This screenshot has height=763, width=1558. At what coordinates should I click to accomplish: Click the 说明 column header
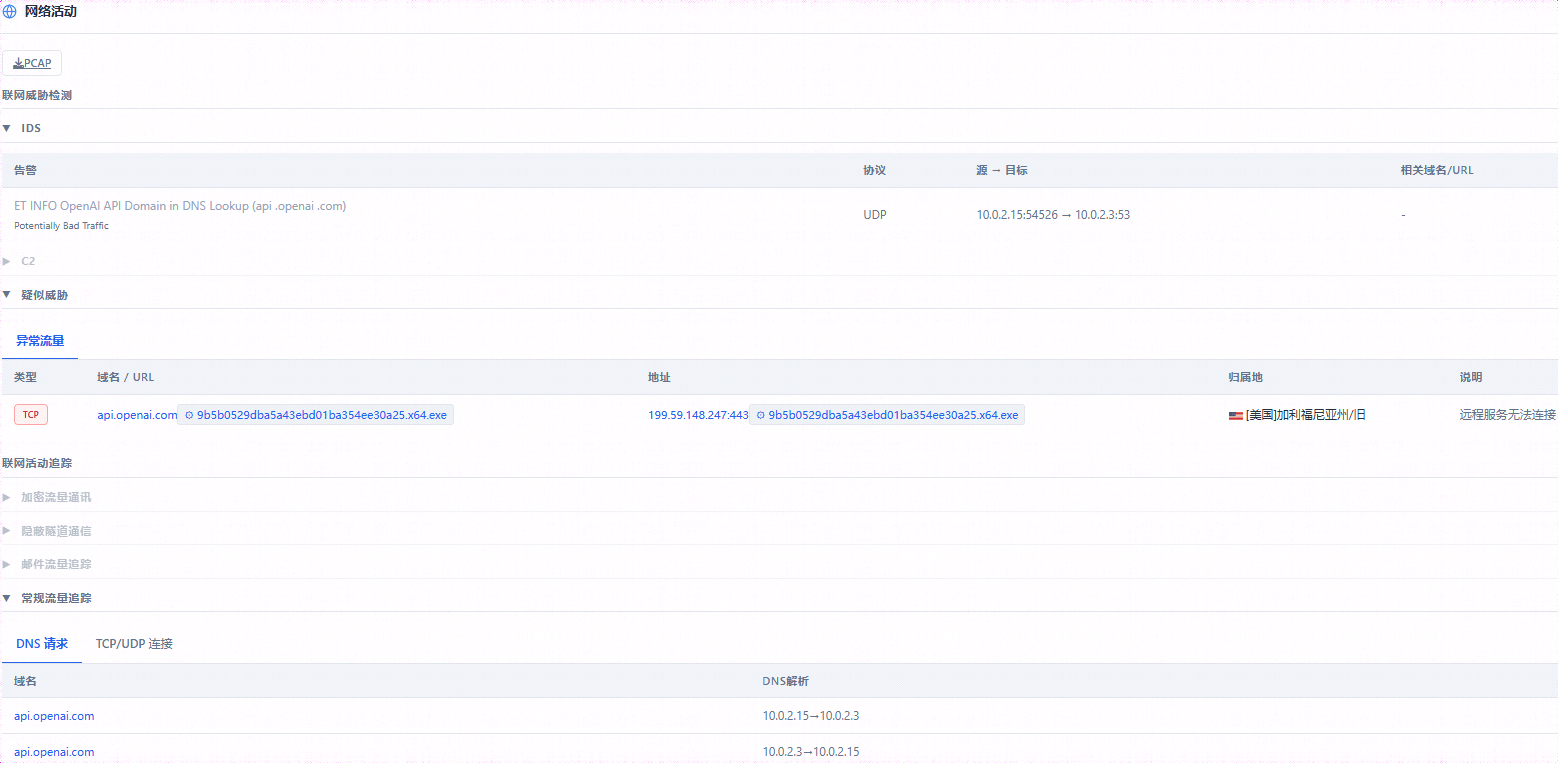(x=1470, y=377)
